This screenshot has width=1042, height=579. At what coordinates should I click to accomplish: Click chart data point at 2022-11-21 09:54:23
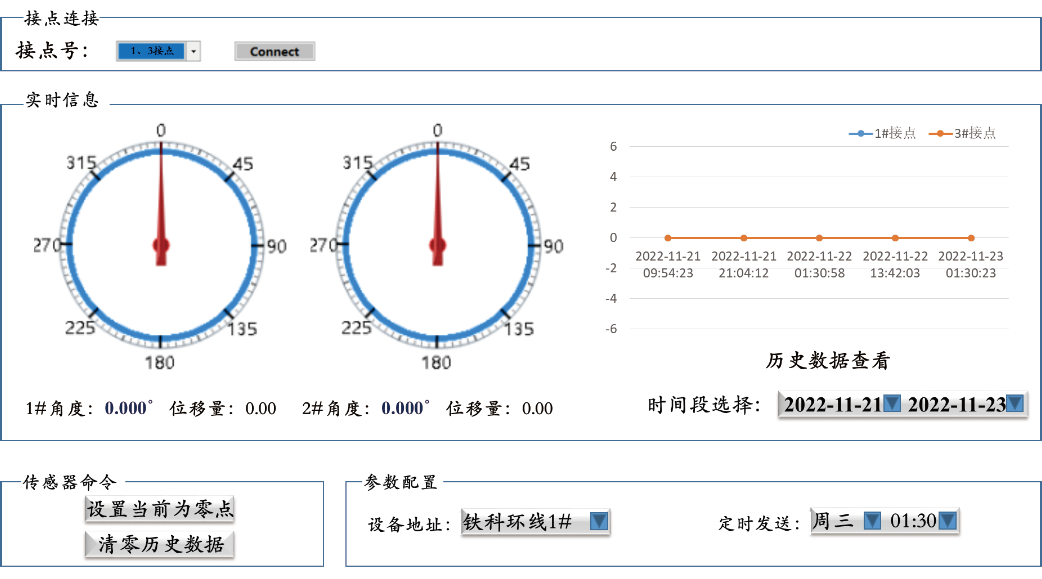668,238
